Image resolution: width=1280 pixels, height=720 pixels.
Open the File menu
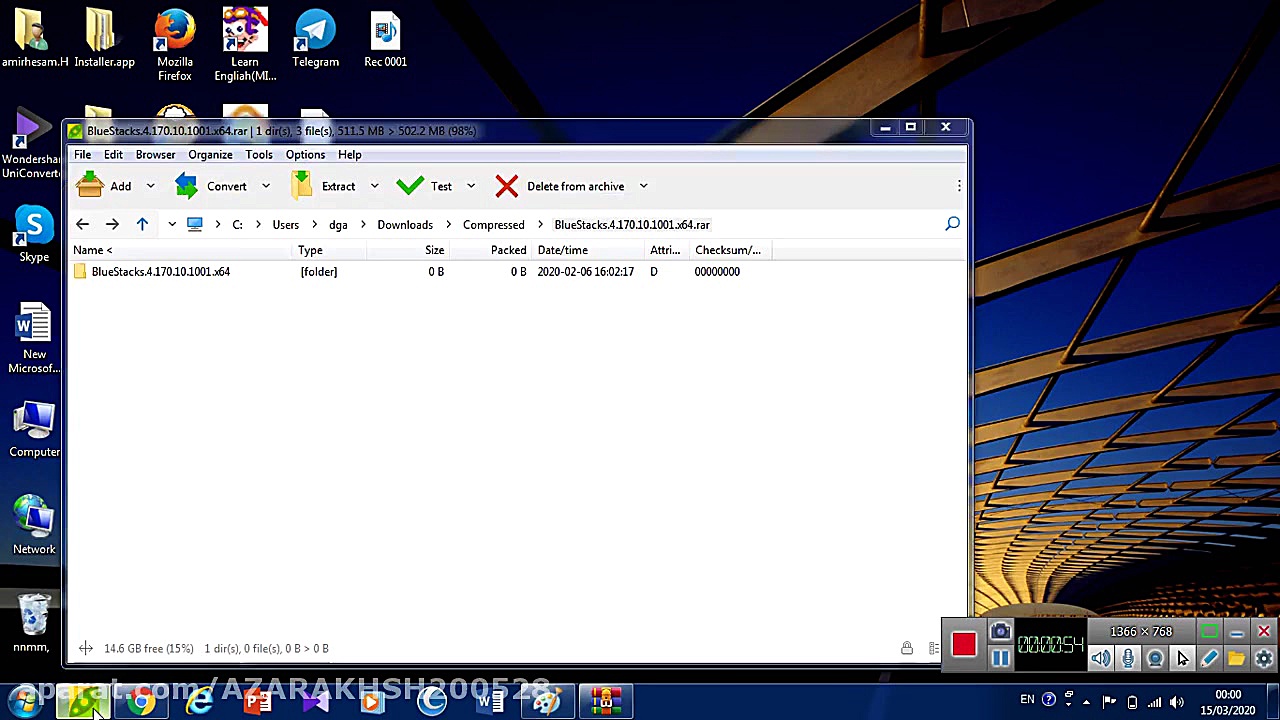click(x=82, y=155)
